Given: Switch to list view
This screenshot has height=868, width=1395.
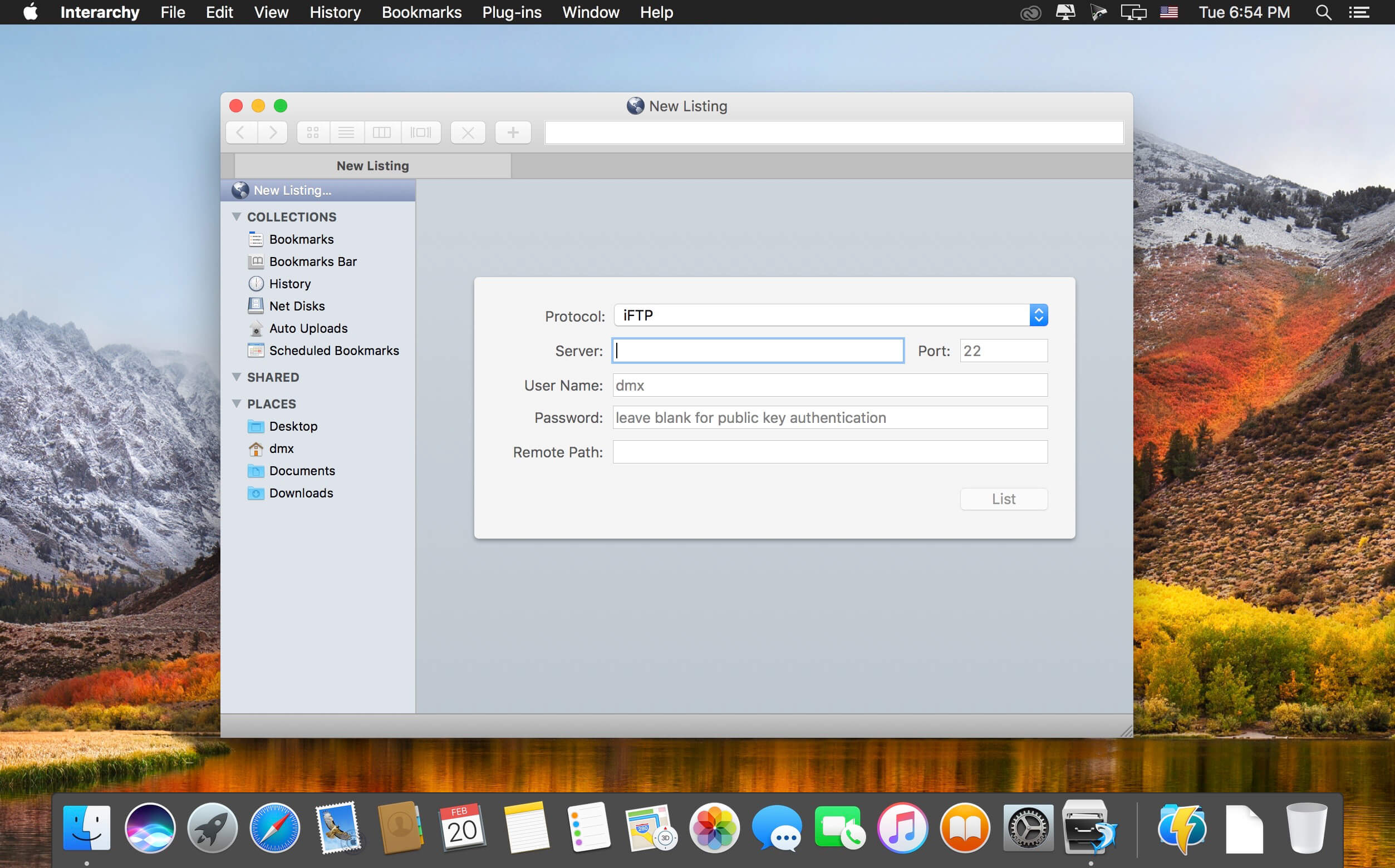Looking at the screenshot, I should [346, 132].
